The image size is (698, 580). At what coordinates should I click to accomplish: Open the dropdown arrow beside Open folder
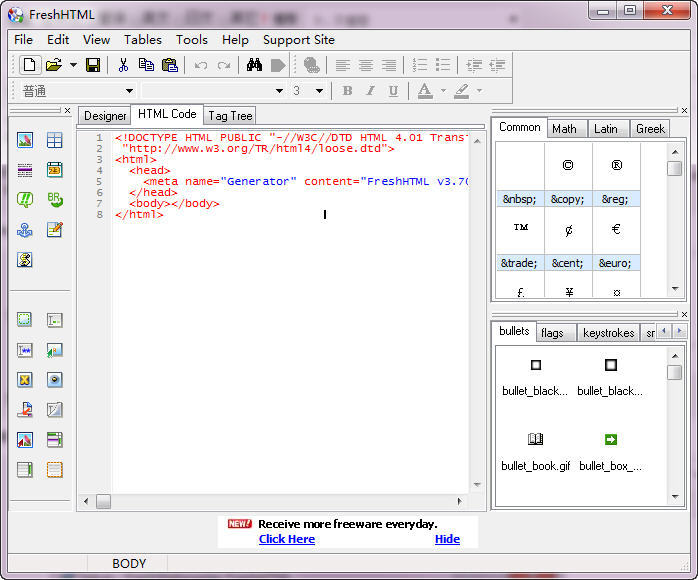coord(73,65)
